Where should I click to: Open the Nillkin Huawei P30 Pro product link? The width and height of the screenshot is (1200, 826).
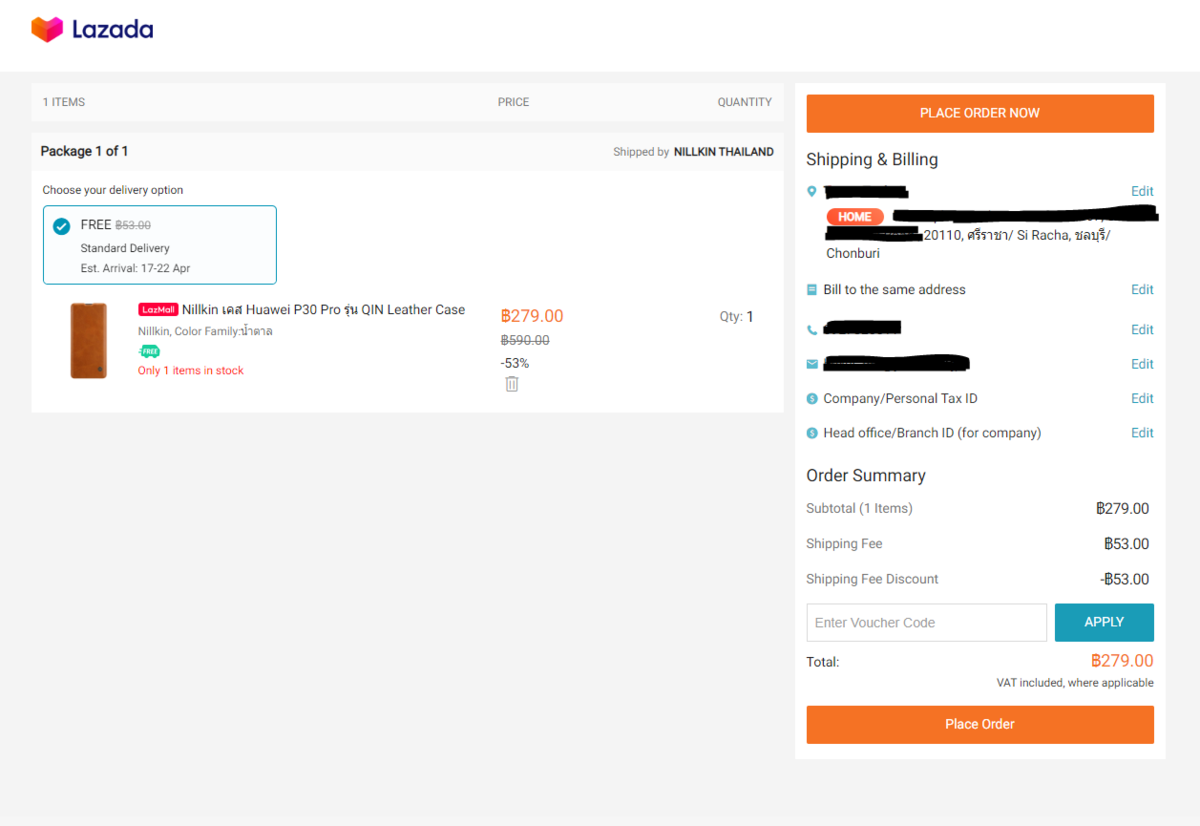(323, 310)
